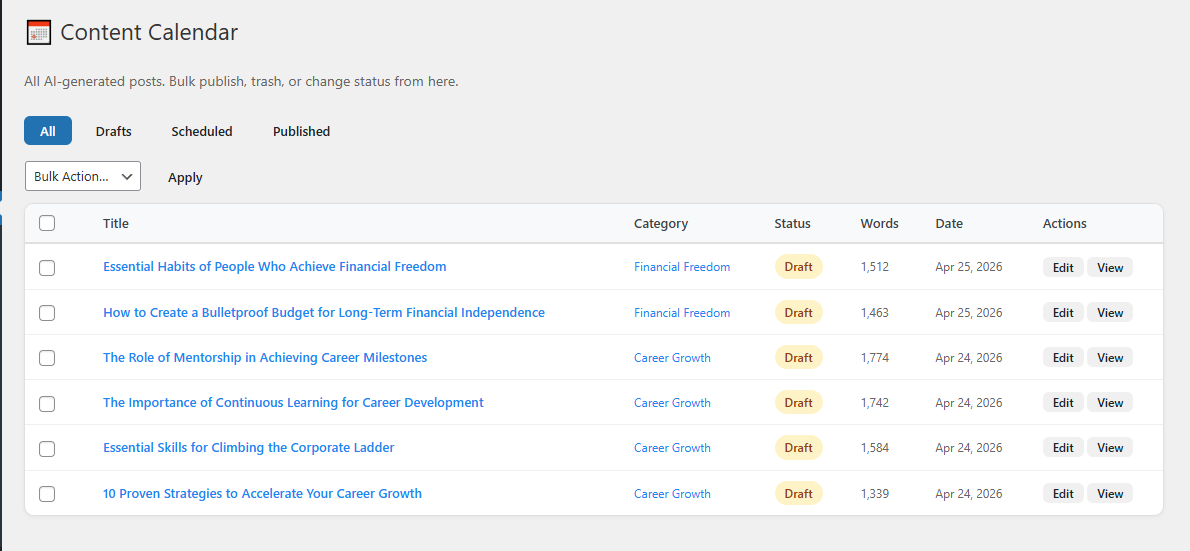
Task: Open Importance of Continuous Learning post title
Action: coord(293,402)
